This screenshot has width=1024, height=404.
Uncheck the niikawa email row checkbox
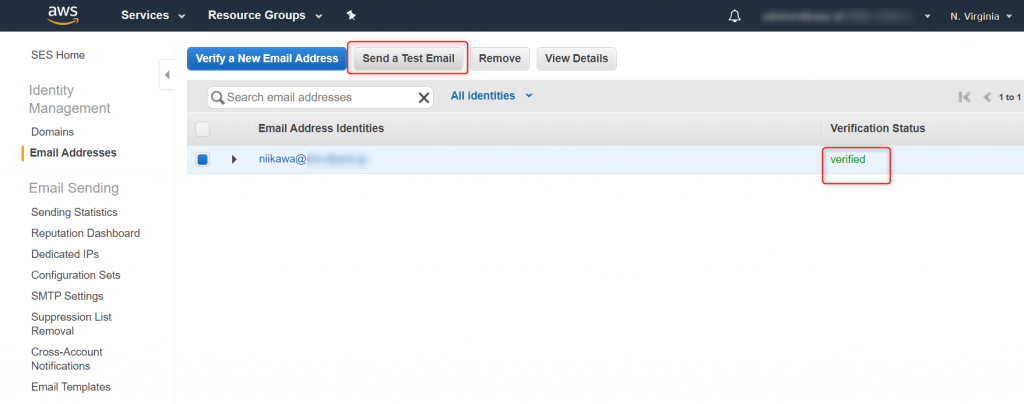point(202,159)
